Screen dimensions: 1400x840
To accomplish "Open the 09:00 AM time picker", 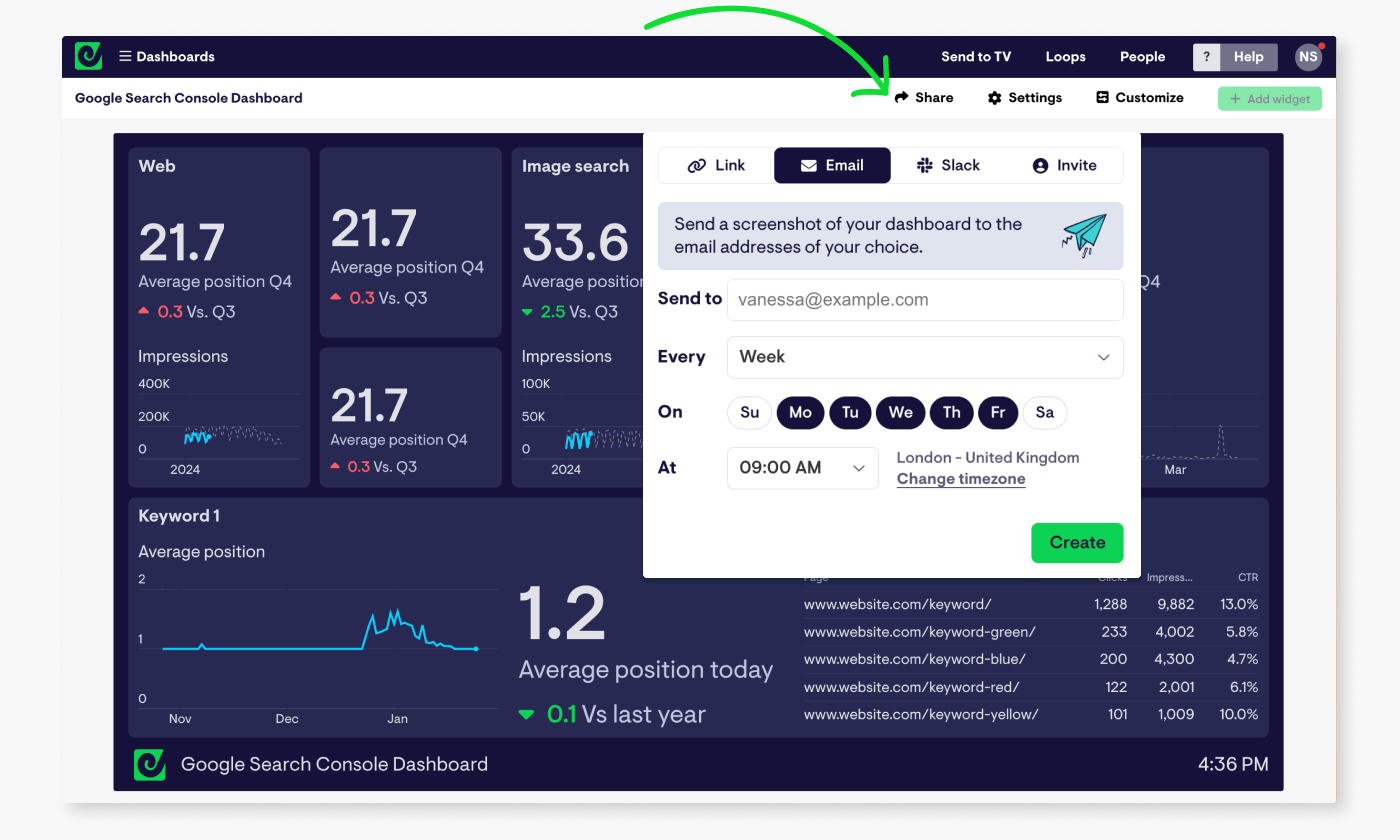I will (802, 468).
